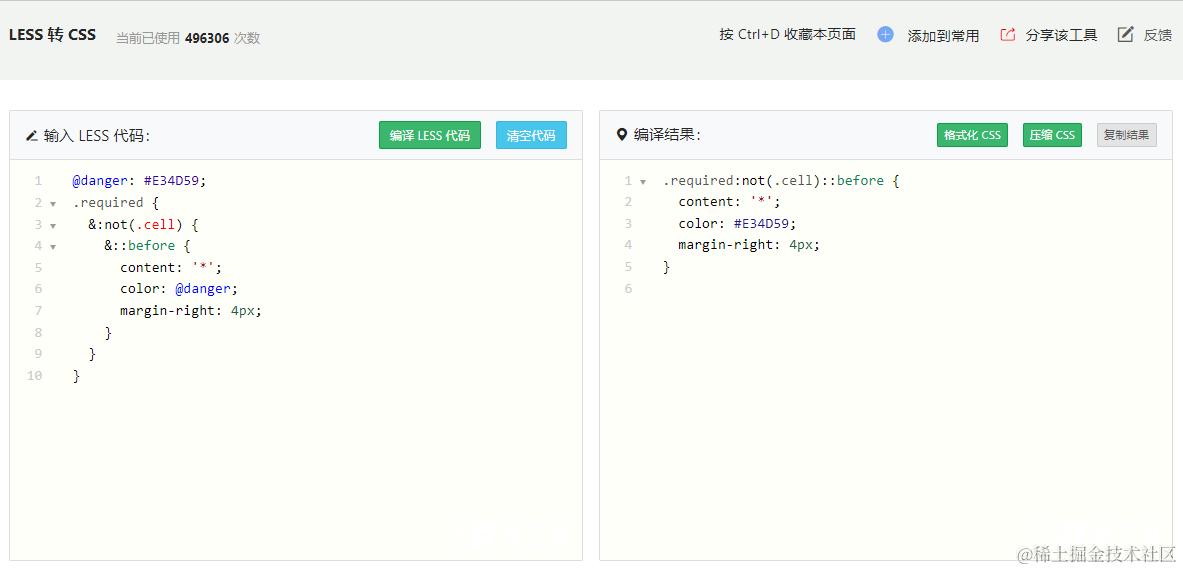Click the content: '*'; line in the LESS input
1183x571 pixels.
[x=171, y=267]
